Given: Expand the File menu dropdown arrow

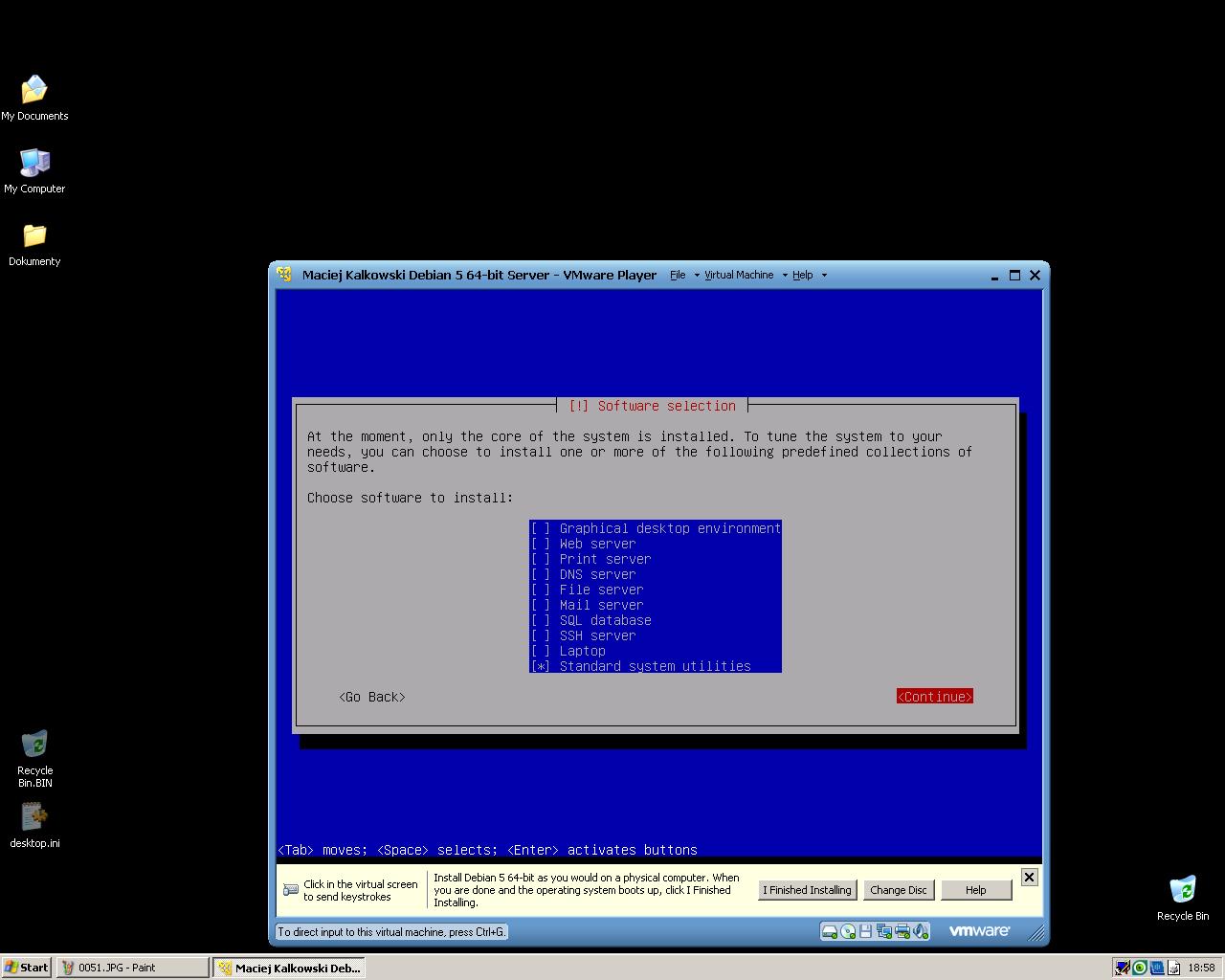Looking at the screenshot, I should pos(697,276).
